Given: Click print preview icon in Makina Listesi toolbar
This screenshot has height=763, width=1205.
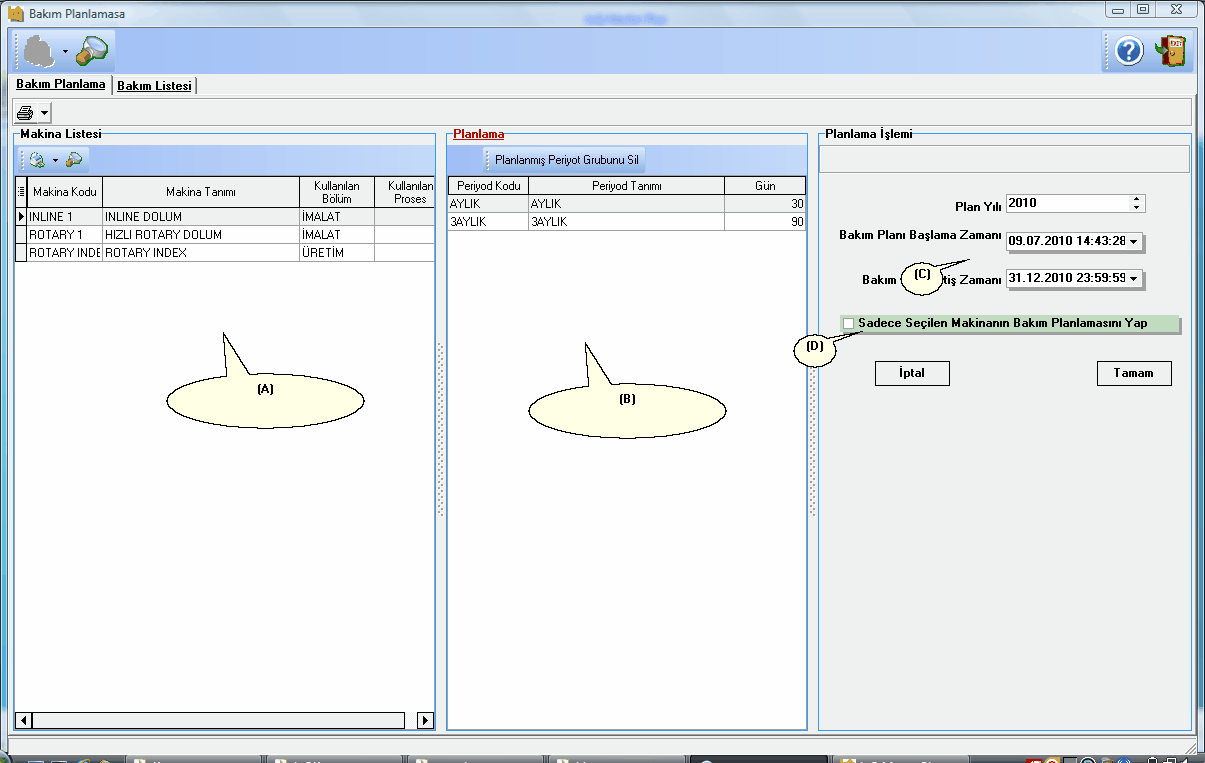Looking at the screenshot, I should coord(37,159).
